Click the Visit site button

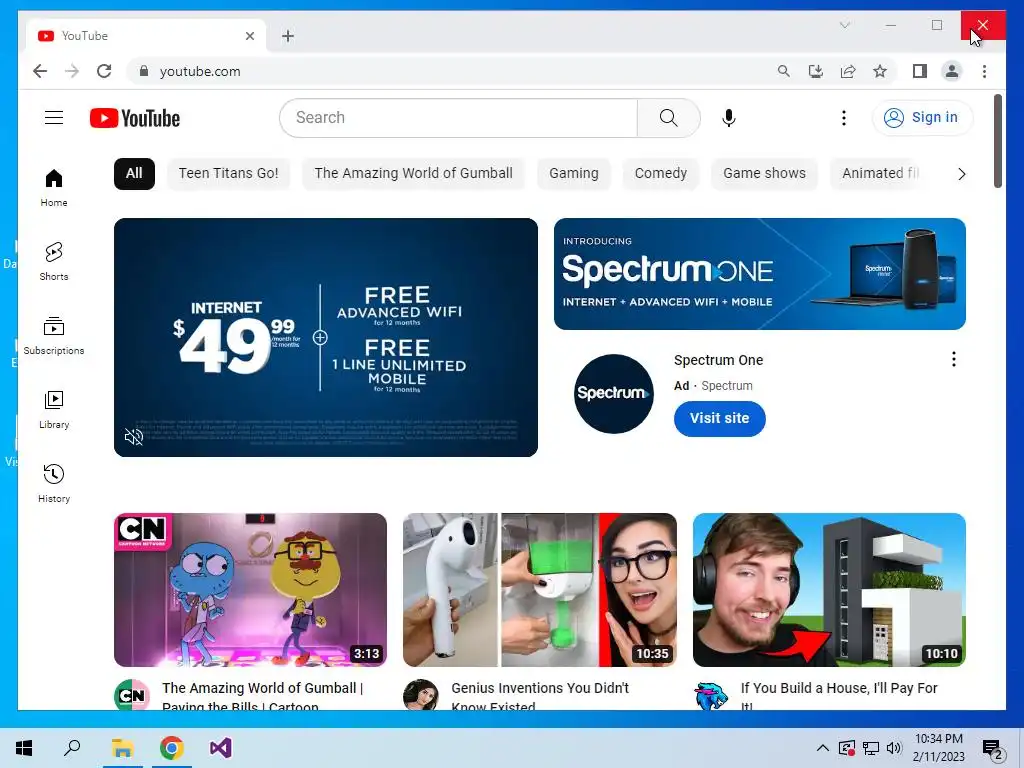(720, 418)
